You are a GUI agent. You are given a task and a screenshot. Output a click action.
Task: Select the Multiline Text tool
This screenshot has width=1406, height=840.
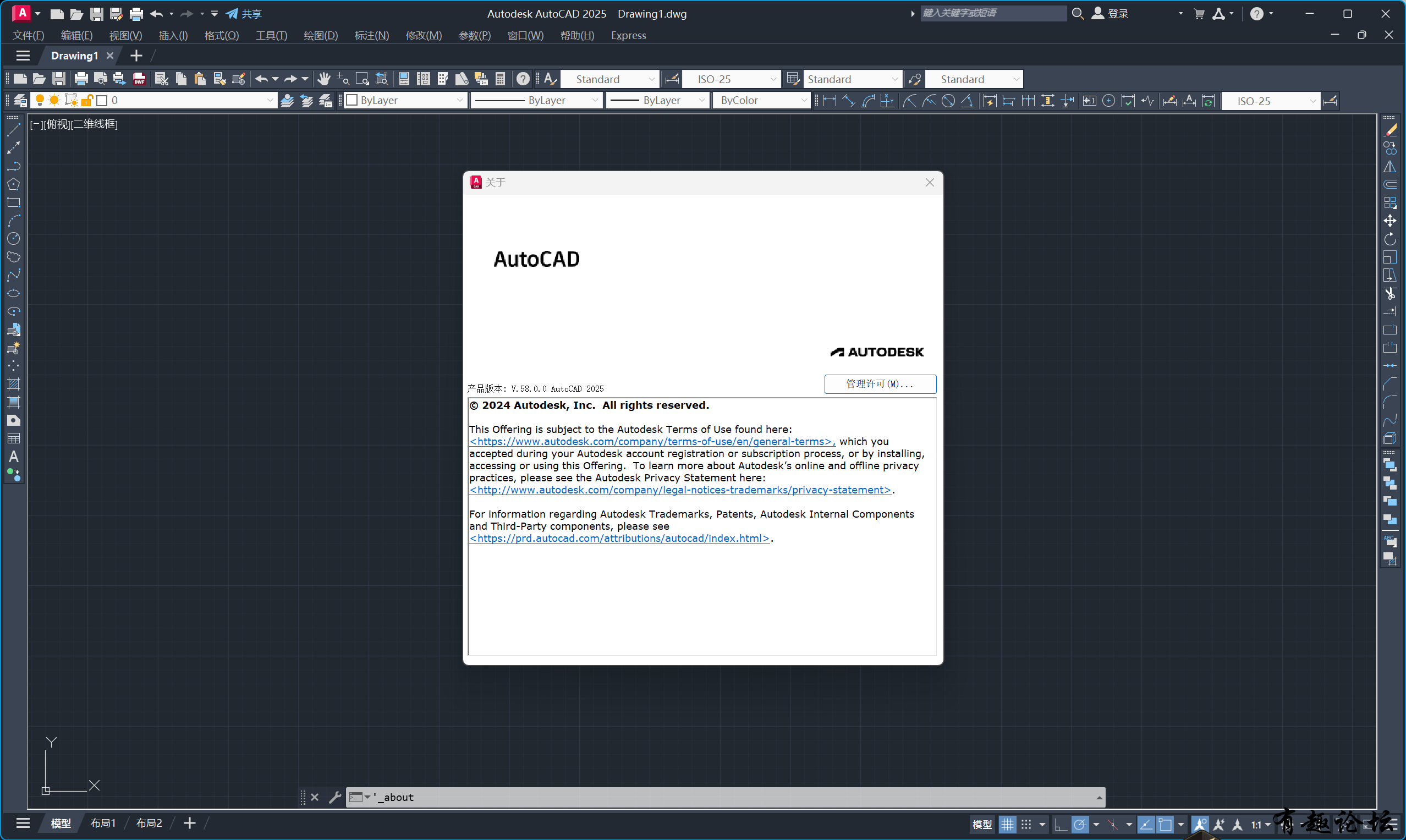point(14,457)
